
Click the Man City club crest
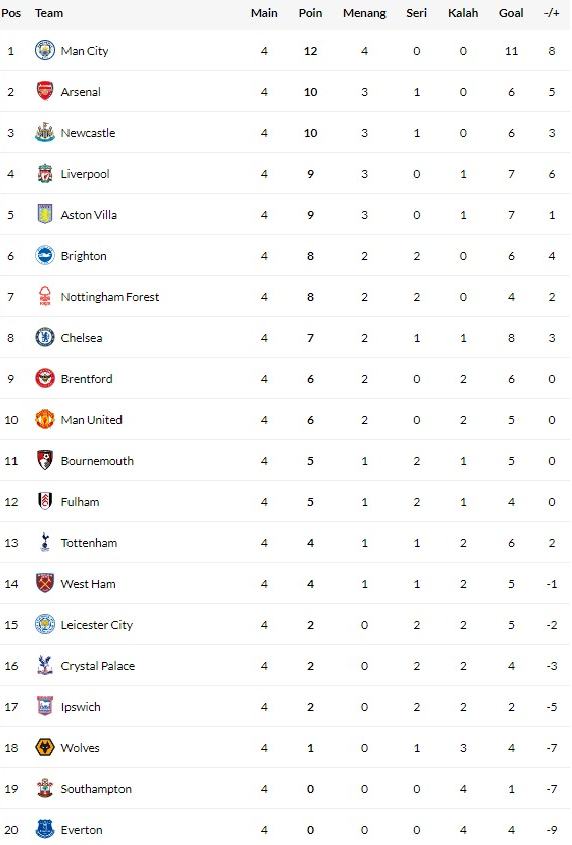(x=45, y=51)
